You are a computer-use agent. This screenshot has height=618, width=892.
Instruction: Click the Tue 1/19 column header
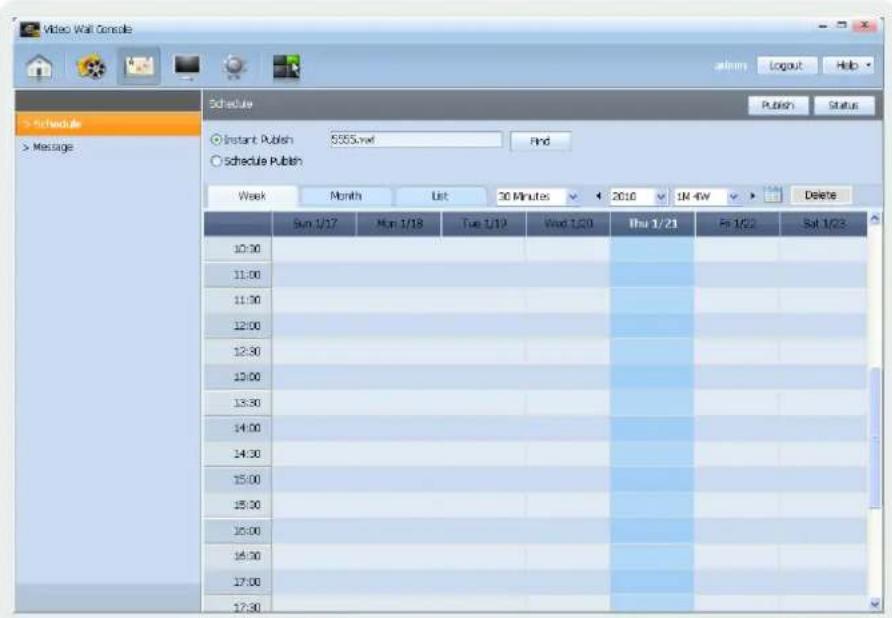coord(484,224)
